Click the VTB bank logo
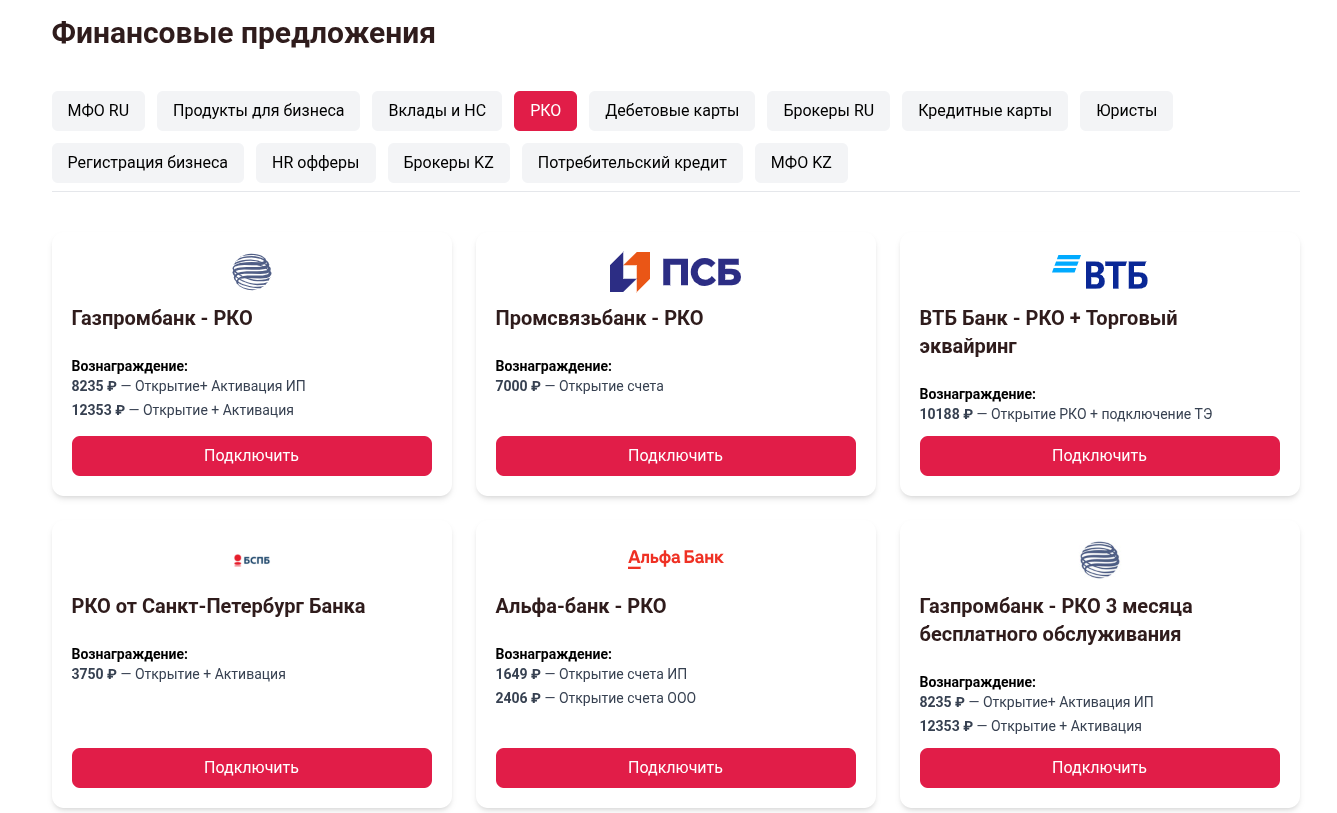Screen dimensions: 1337x813 1099,272
